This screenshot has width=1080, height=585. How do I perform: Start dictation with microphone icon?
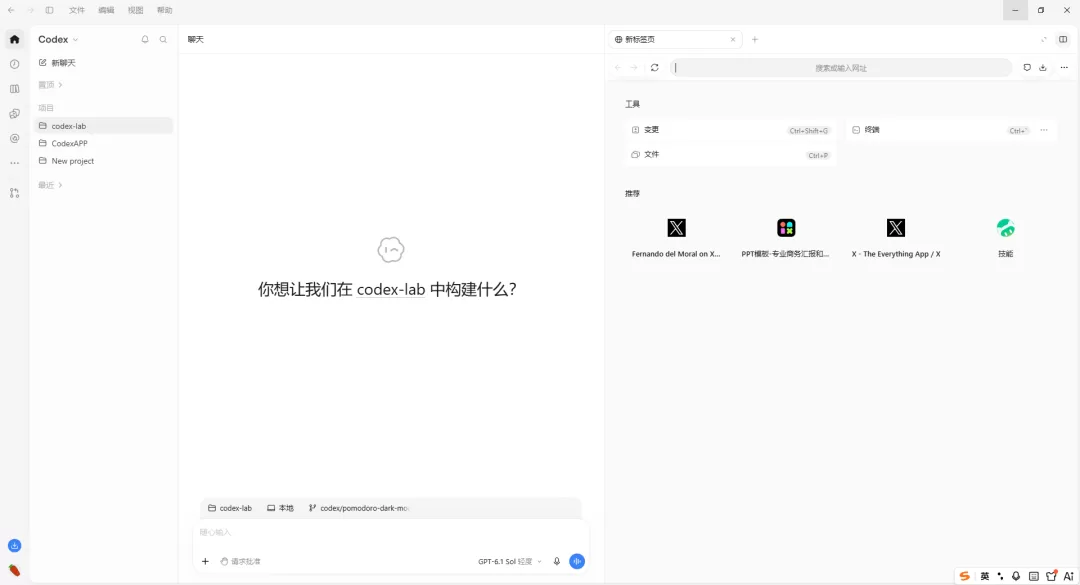pos(557,562)
